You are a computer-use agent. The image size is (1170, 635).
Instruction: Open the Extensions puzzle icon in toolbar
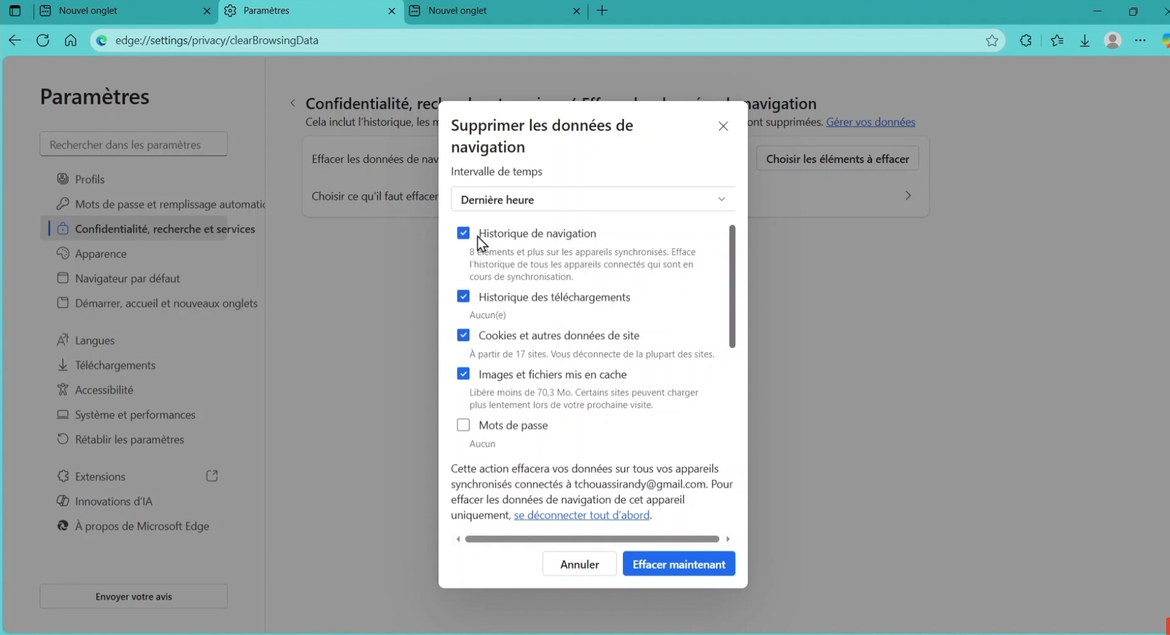1025,41
